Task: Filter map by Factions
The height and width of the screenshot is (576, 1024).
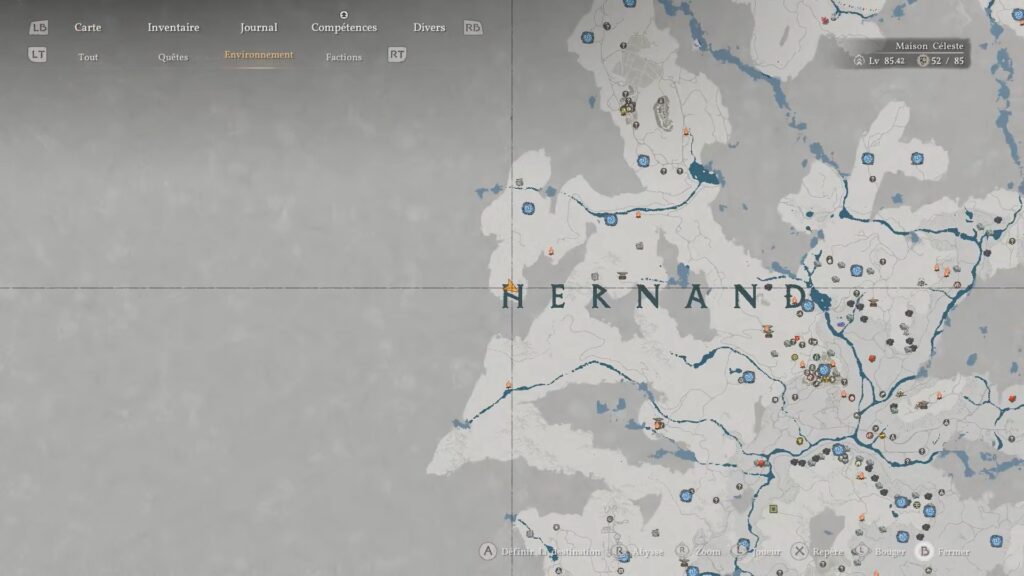Action: 344,57
